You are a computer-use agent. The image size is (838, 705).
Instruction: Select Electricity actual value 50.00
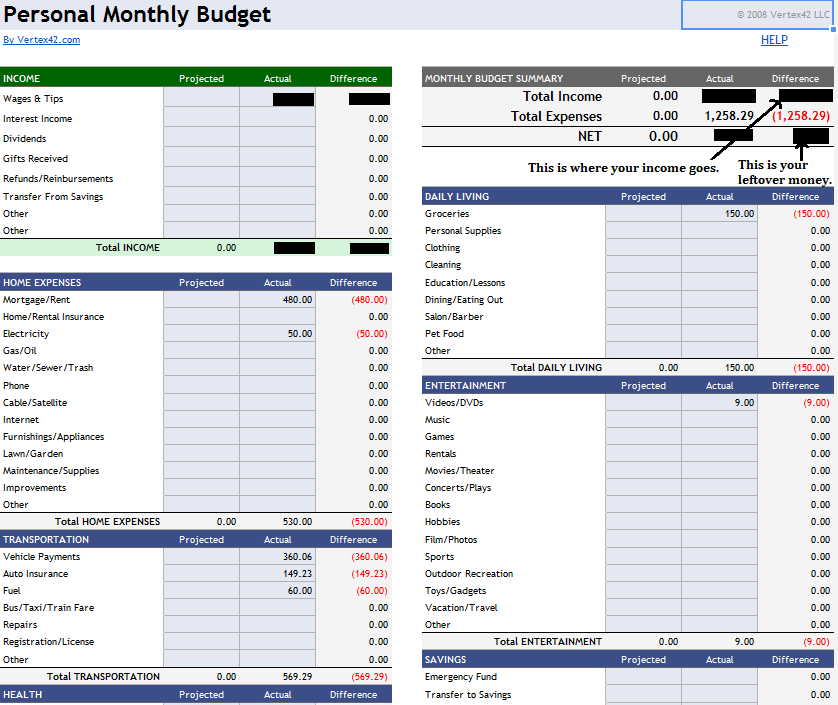pyautogui.click(x=277, y=334)
